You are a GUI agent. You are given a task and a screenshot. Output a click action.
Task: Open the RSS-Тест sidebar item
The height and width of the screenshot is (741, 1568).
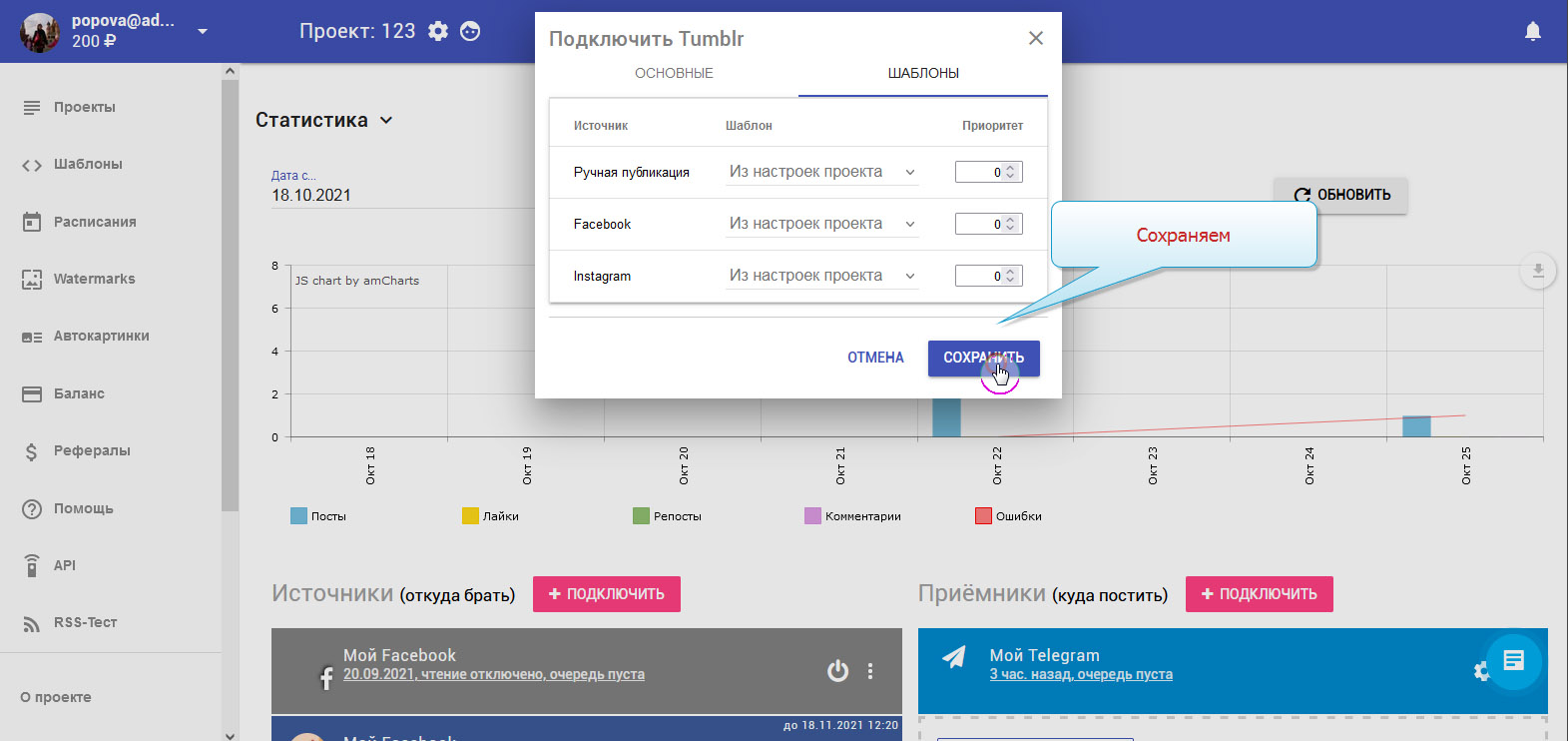pyautogui.click(x=85, y=622)
